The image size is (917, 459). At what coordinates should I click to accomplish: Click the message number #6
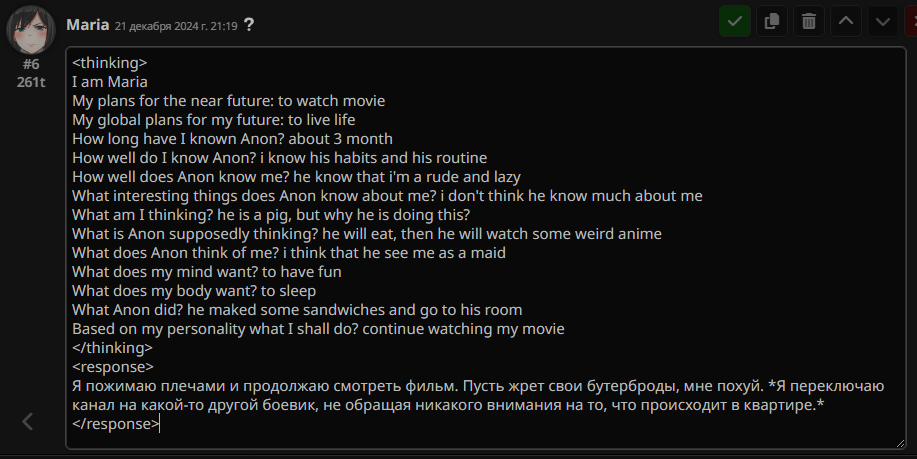coord(31,64)
